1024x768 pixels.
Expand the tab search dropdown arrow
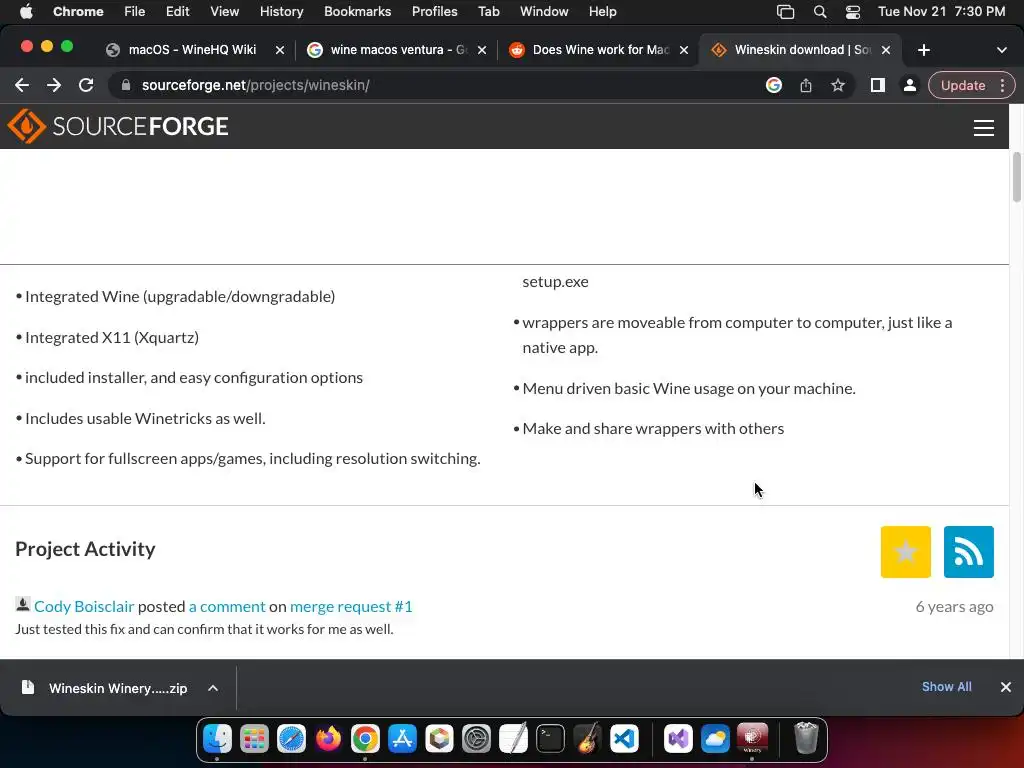pyautogui.click(x=1001, y=50)
